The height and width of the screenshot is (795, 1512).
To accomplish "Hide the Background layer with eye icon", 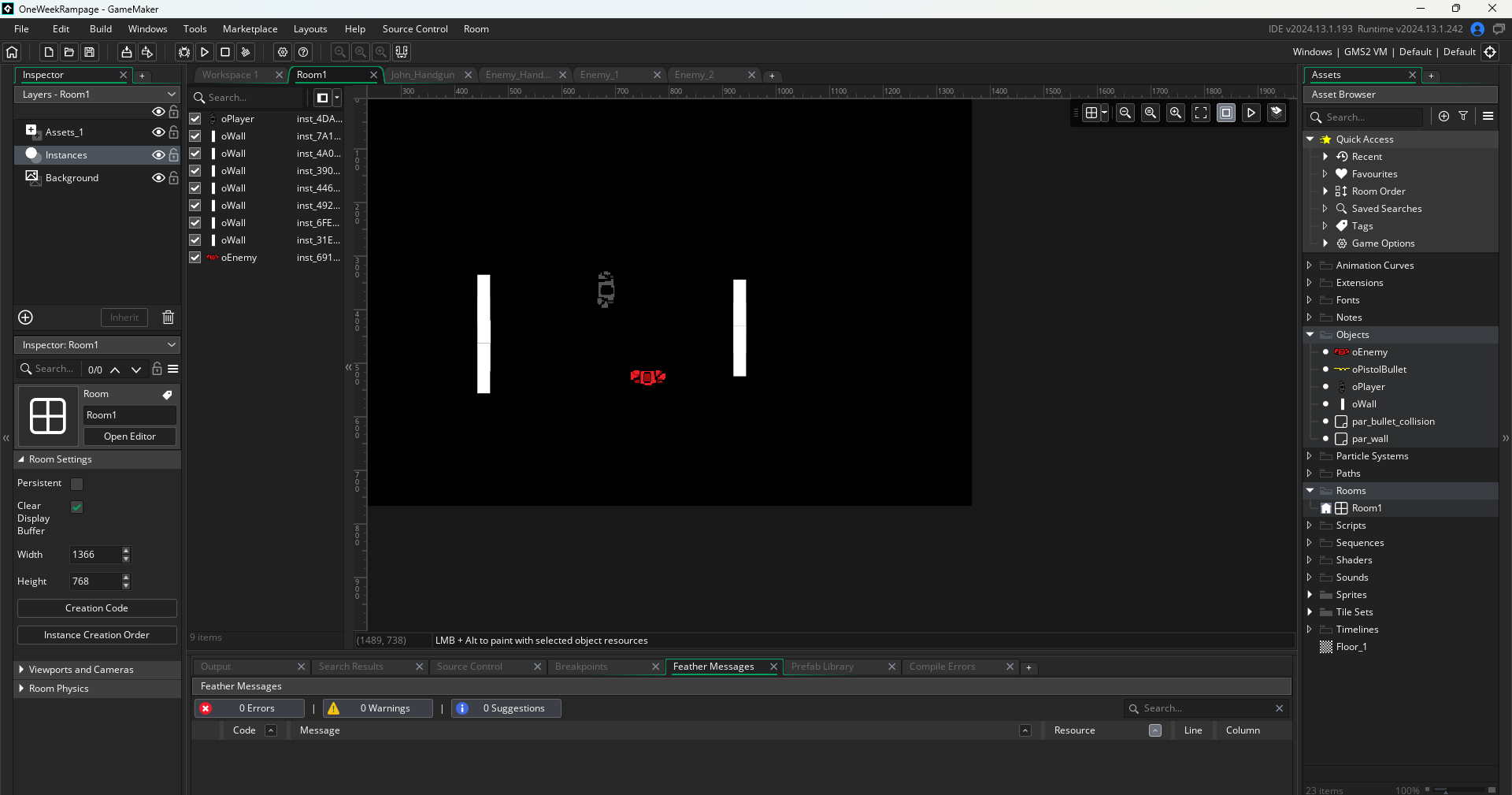I will 158,178.
